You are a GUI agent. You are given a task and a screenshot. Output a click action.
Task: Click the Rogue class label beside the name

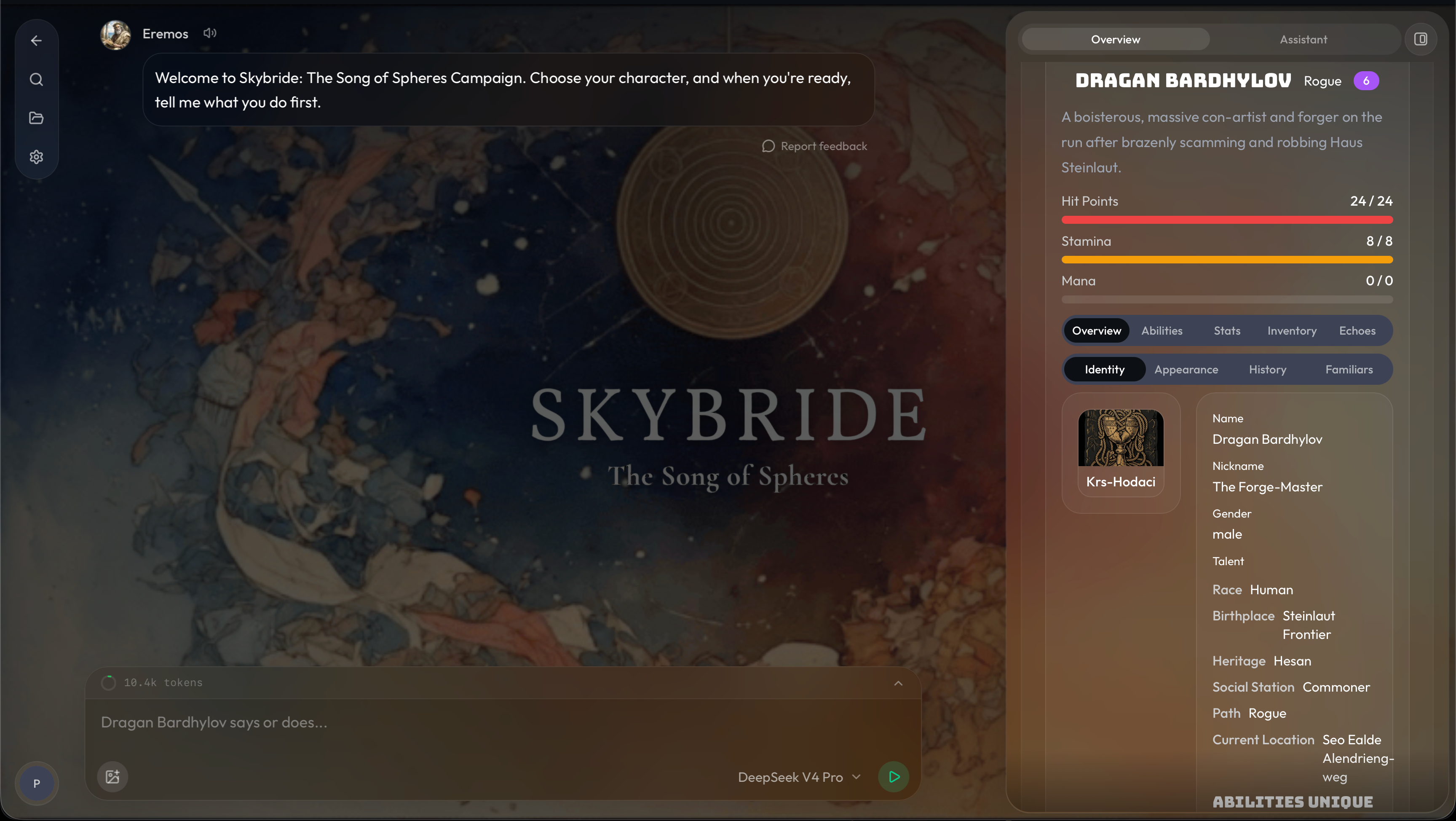click(1322, 81)
